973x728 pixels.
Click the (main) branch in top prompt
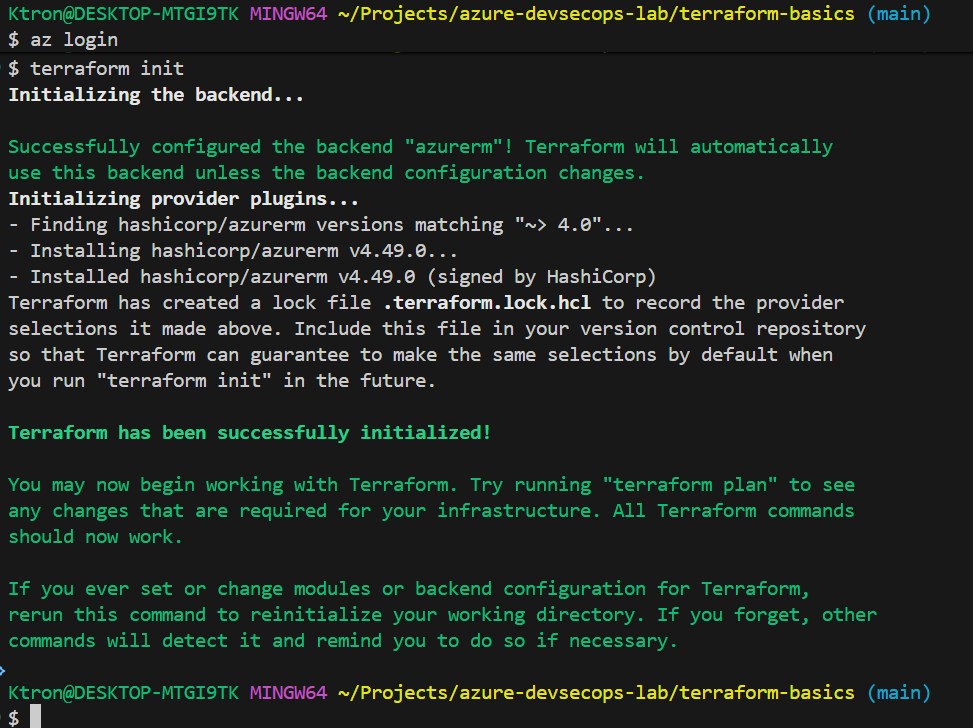pyautogui.click(x=899, y=15)
